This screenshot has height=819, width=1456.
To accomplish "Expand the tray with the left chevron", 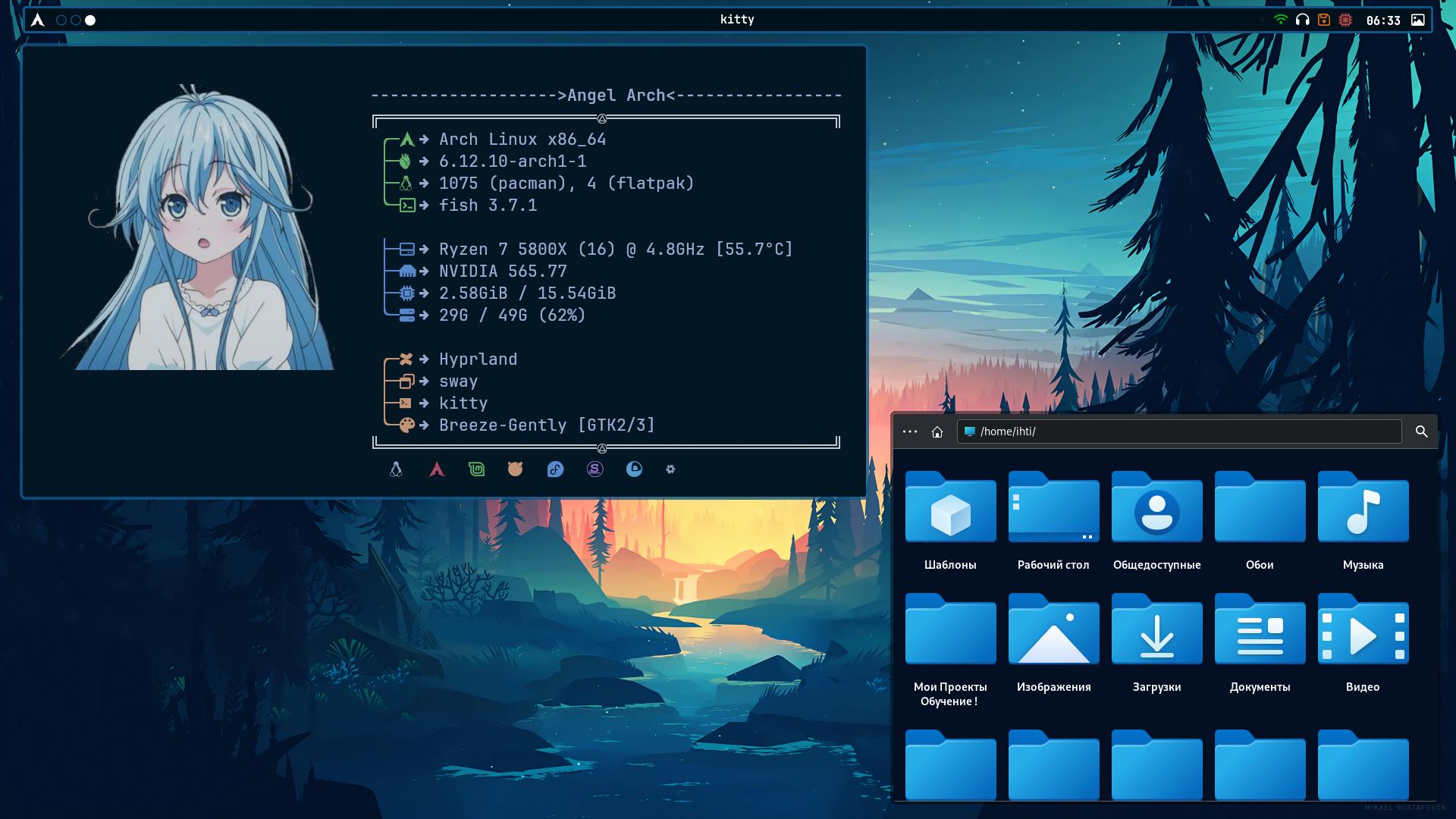I will pyautogui.click(x=1262, y=20).
